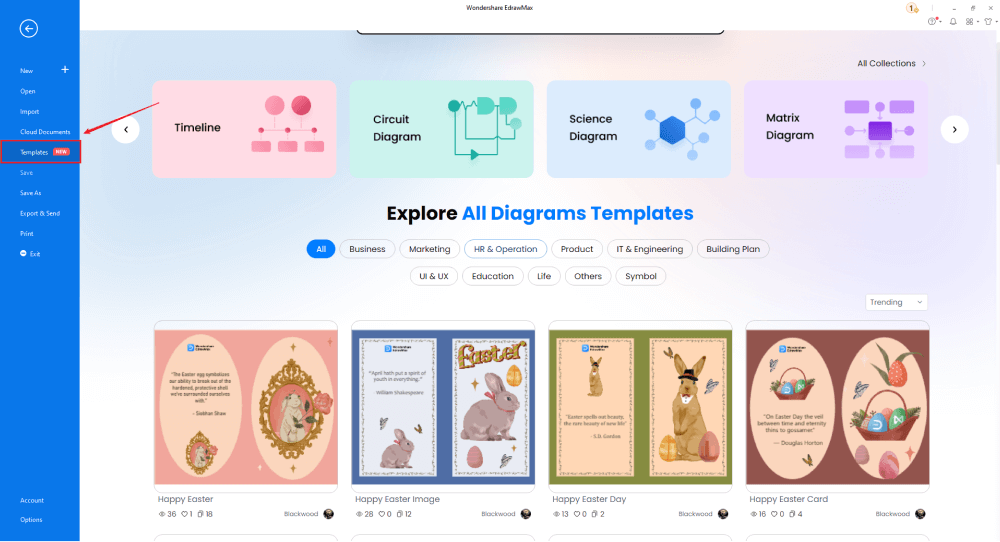Open the notifications bell
The width and height of the screenshot is (1000, 542).
point(953,21)
